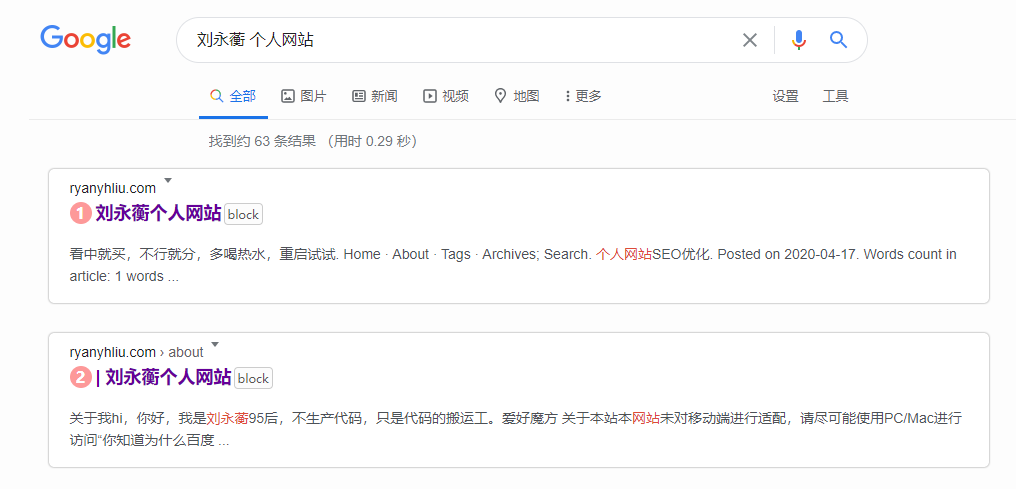Open second result | 刘永蘅个人网站 link
The width and height of the screenshot is (1016, 489).
163,377
